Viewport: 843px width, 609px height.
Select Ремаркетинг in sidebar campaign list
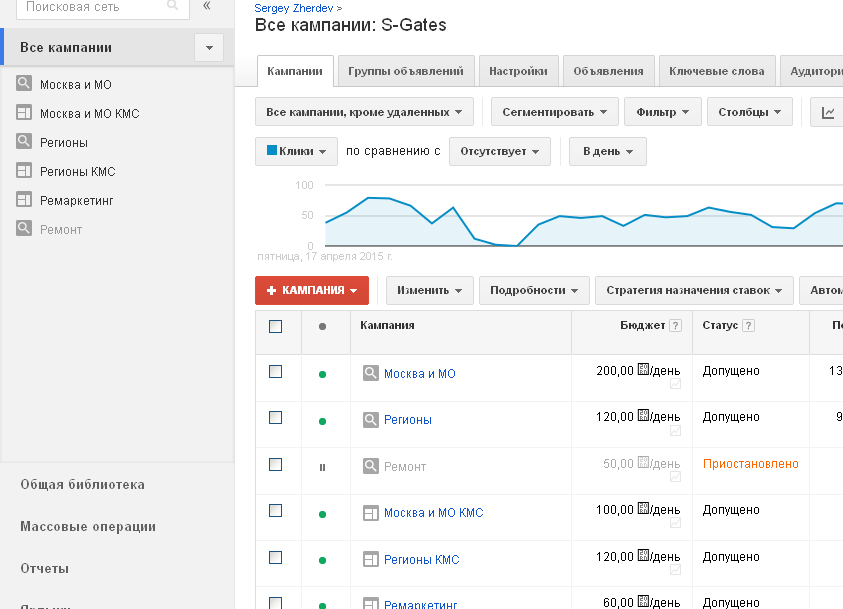pos(76,200)
